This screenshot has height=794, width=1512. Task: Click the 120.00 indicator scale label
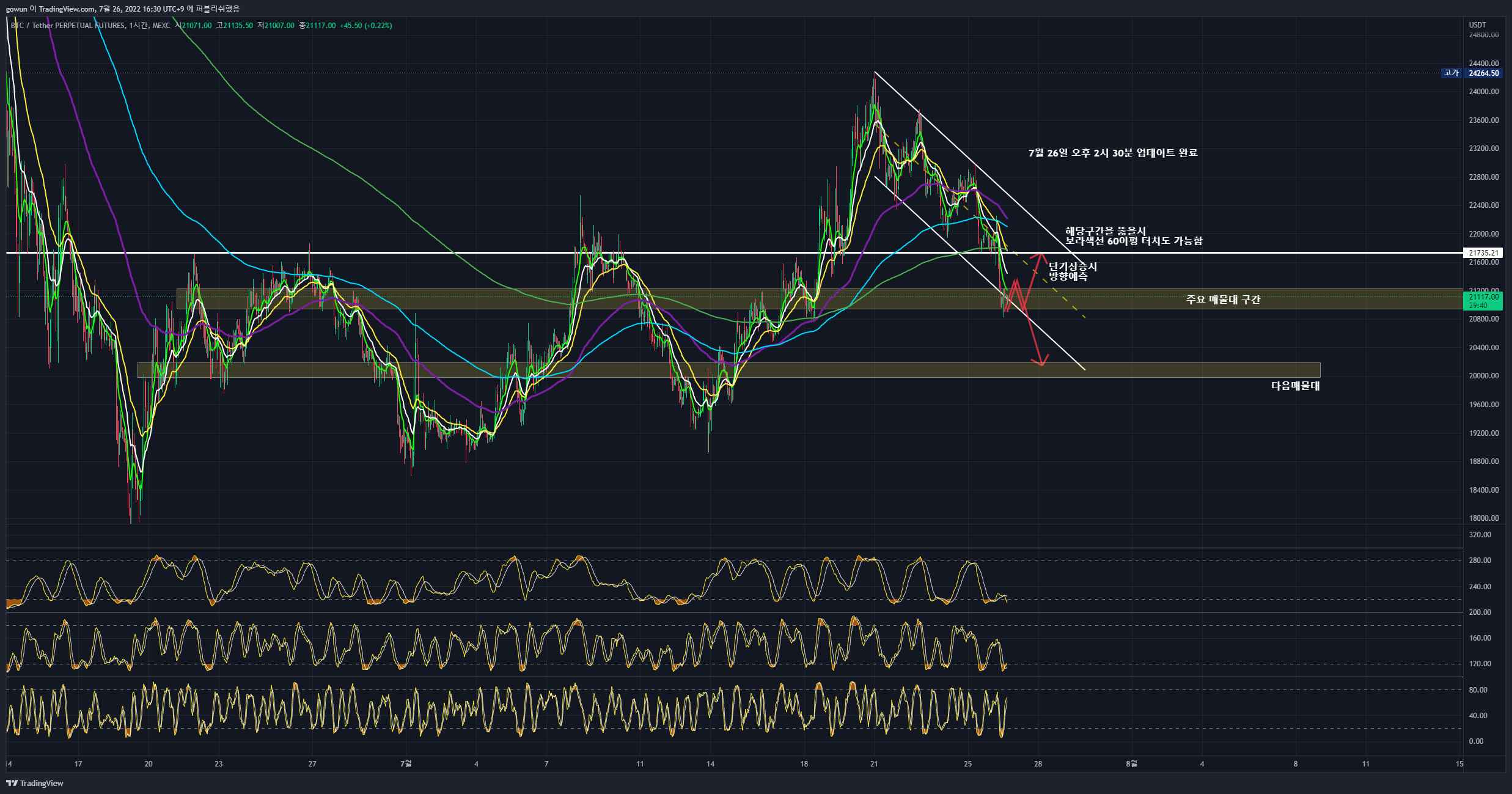1480,664
